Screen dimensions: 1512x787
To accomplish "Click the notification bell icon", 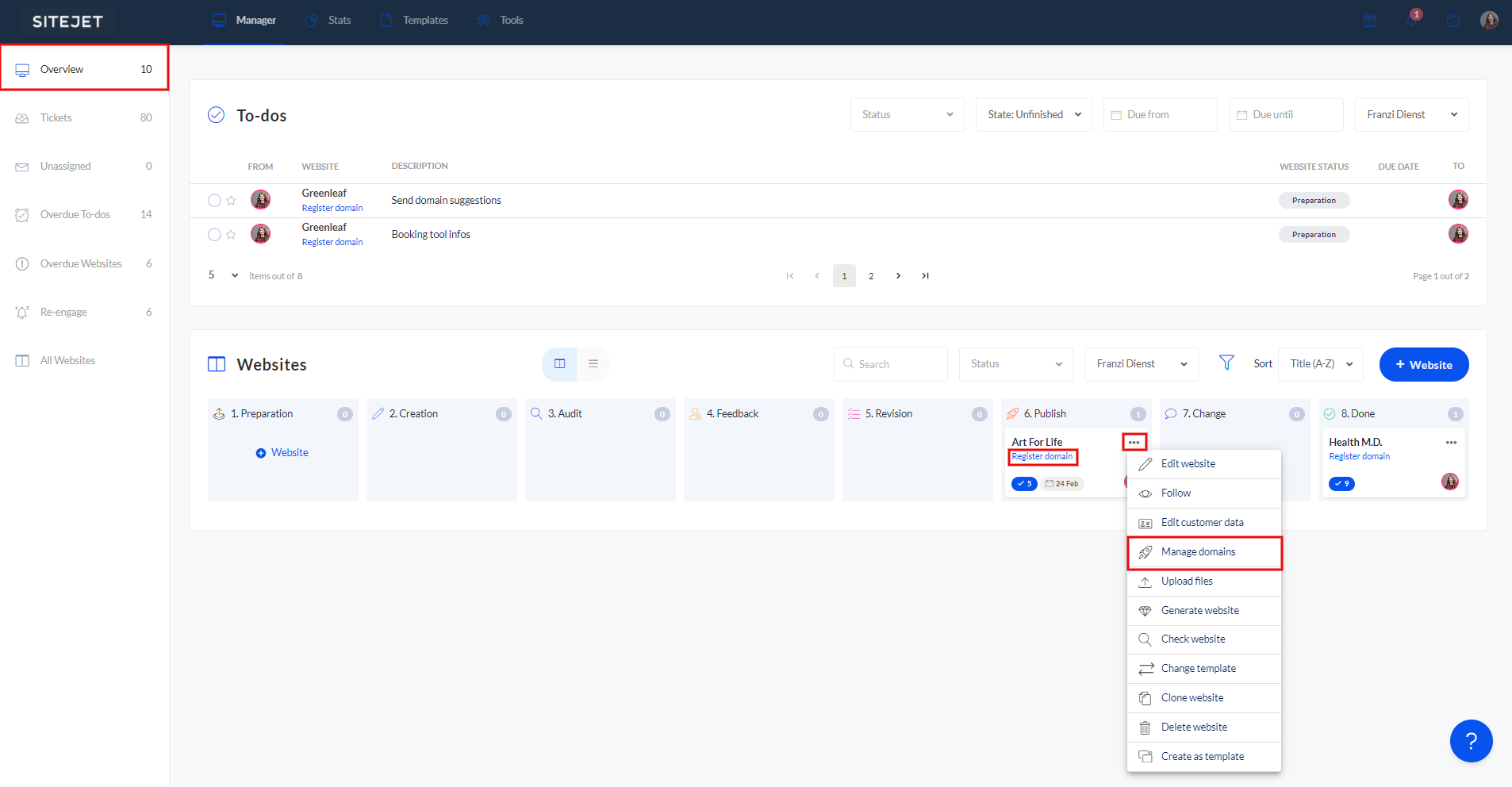I will (1411, 21).
